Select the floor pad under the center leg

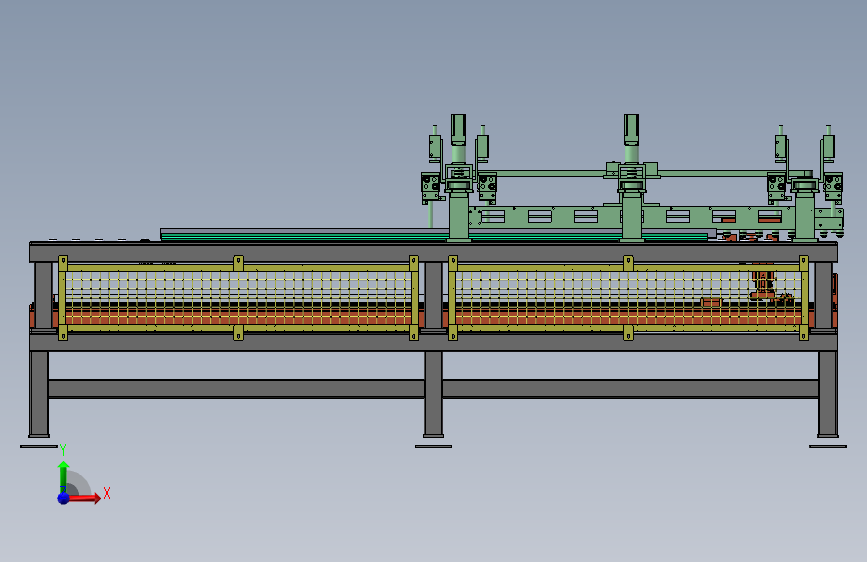point(434,446)
